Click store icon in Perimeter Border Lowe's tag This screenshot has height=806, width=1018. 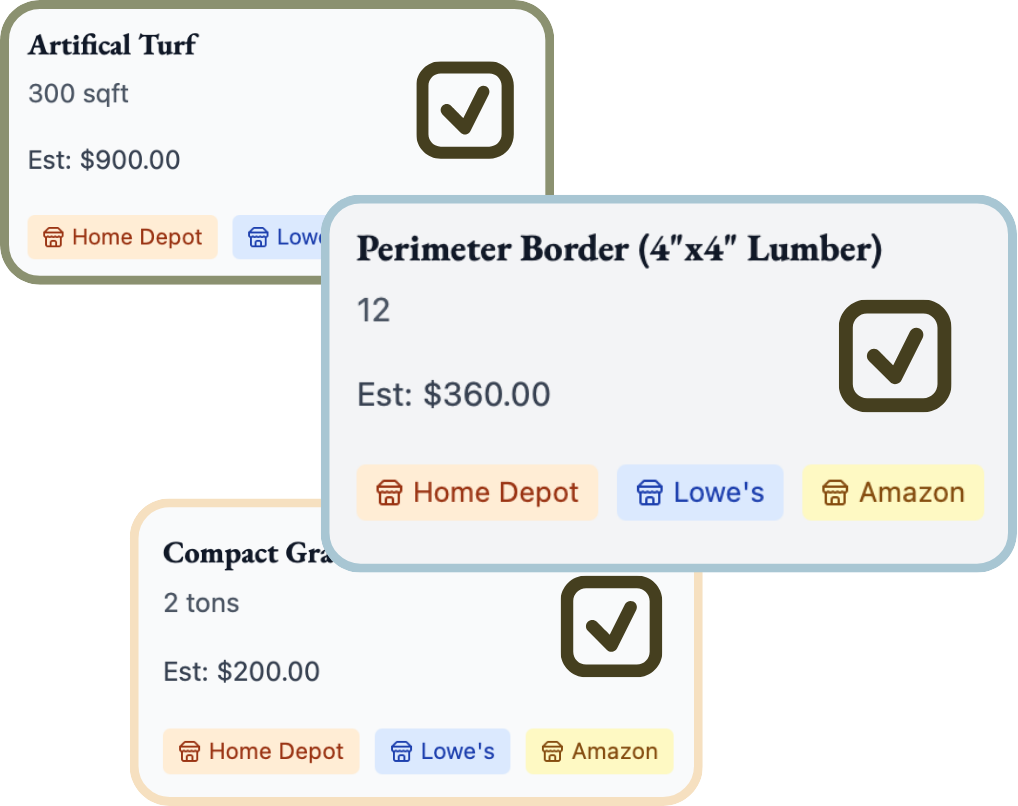(650, 493)
